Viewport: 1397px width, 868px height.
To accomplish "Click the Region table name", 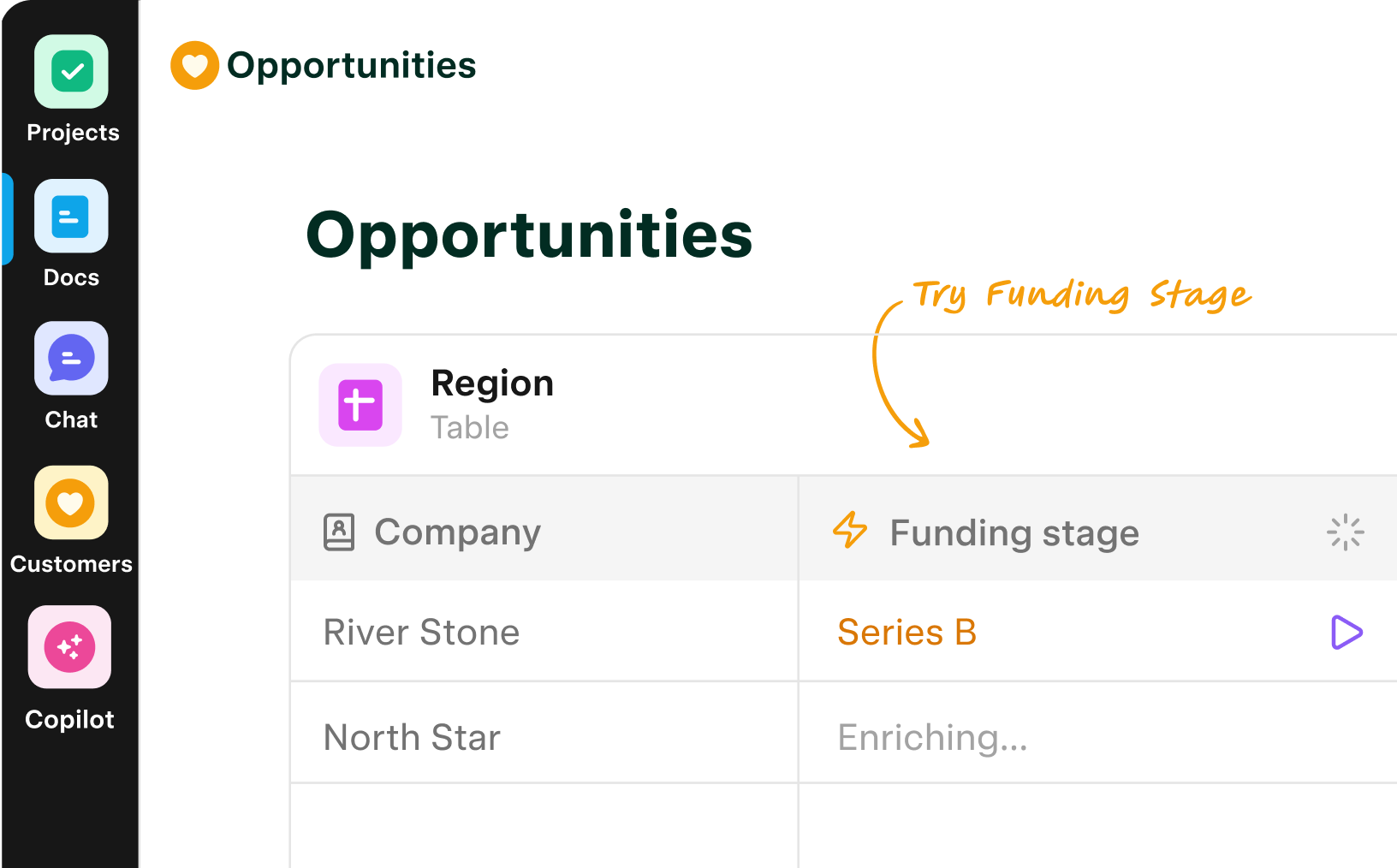I will pyautogui.click(x=492, y=383).
